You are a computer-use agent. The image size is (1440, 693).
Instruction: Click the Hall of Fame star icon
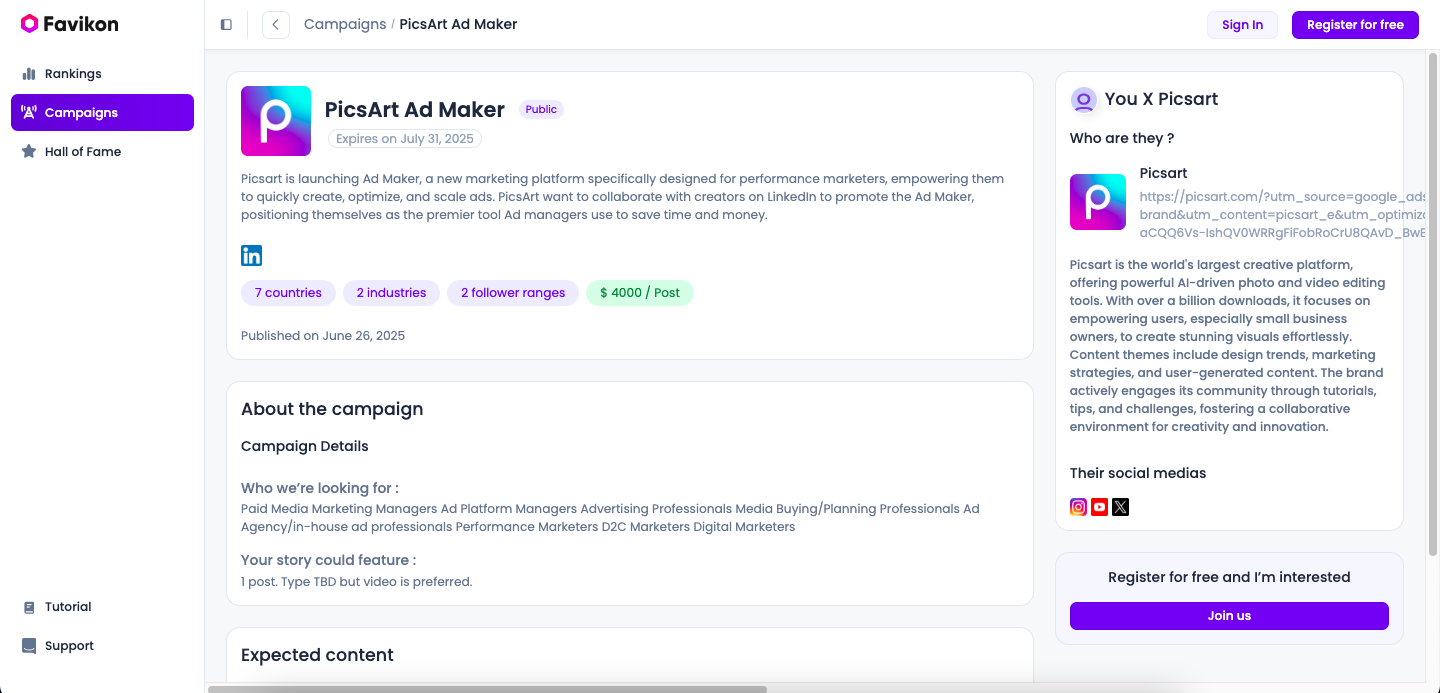click(29, 152)
